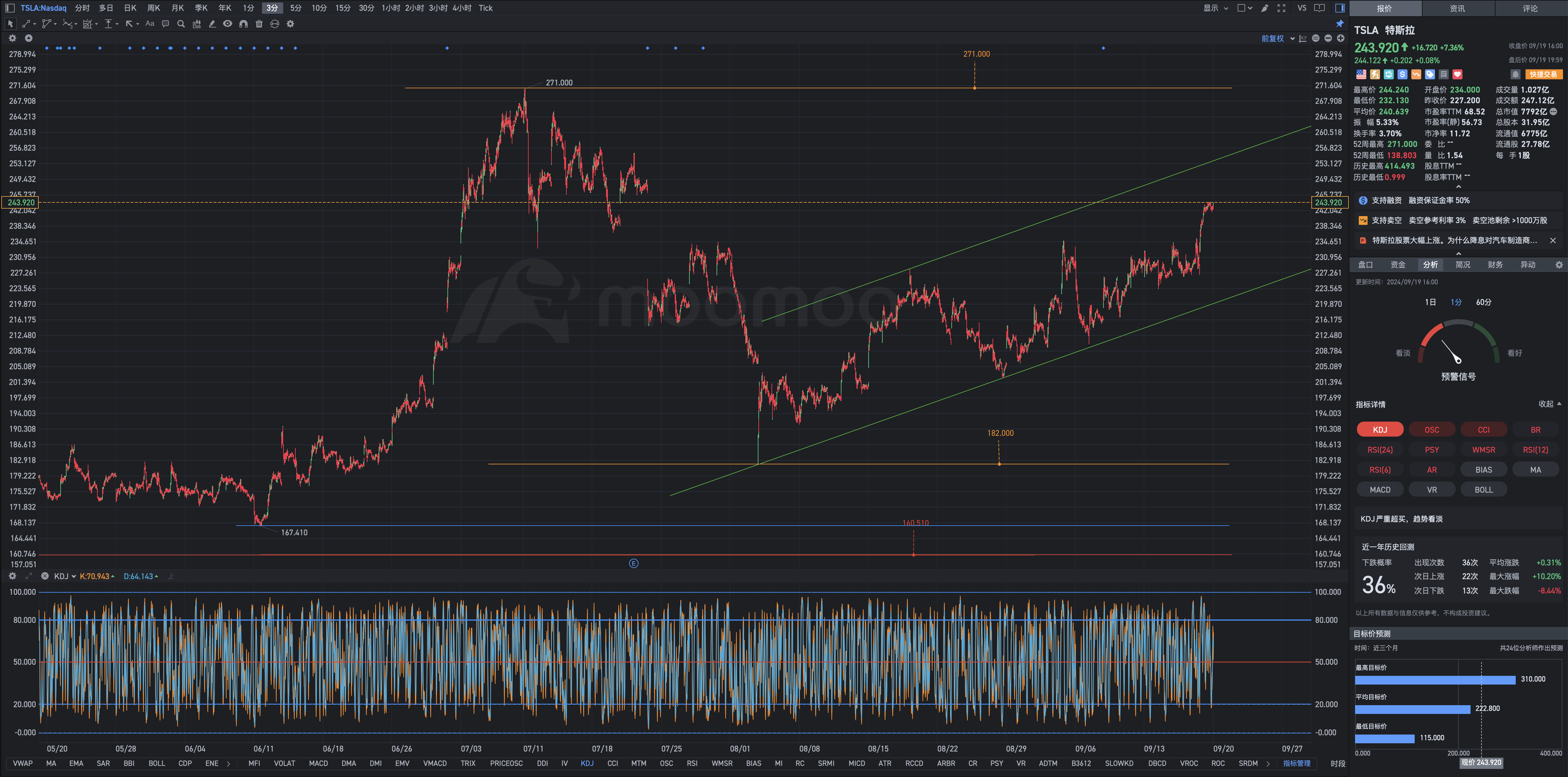Switch to the 资金 tab

(1398, 264)
